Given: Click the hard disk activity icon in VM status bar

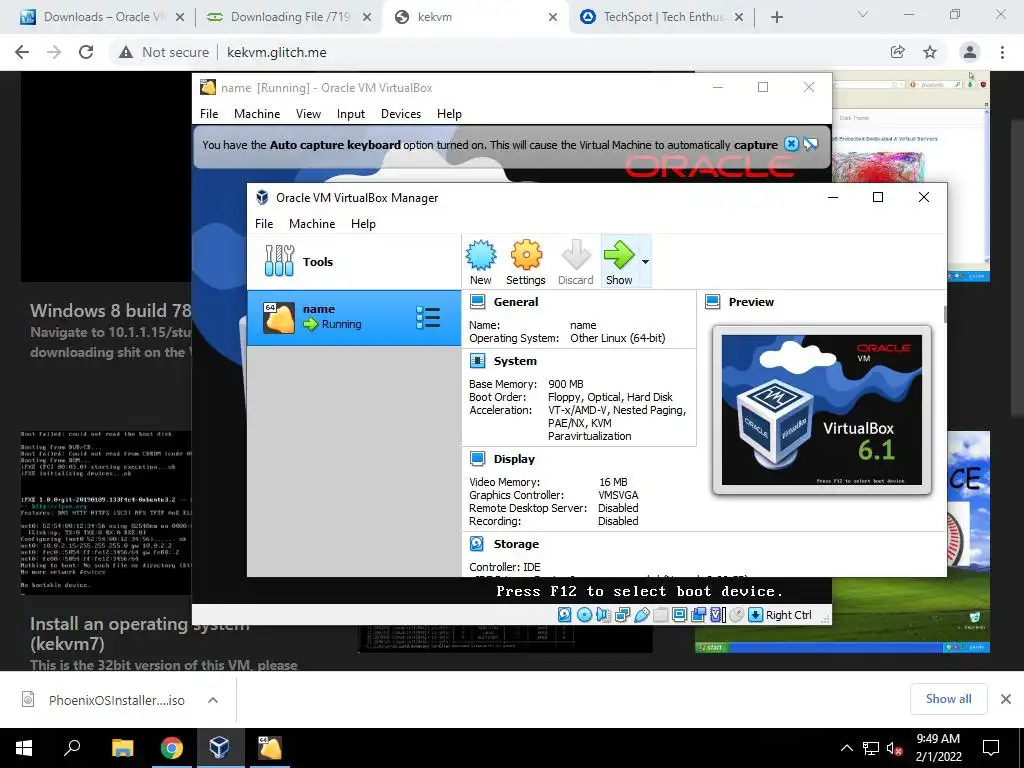Looking at the screenshot, I should point(565,615).
